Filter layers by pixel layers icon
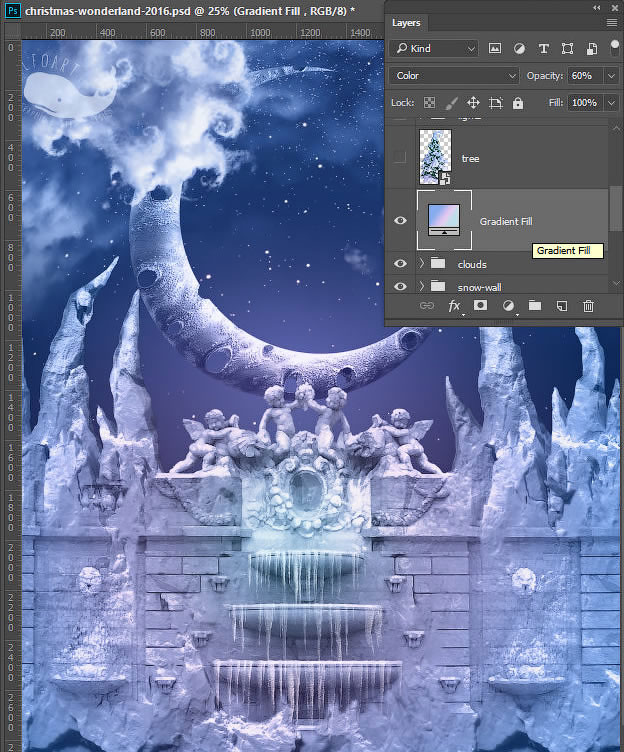Image resolution: width=624 pixels, height=752 pixels. coord(495,48)
